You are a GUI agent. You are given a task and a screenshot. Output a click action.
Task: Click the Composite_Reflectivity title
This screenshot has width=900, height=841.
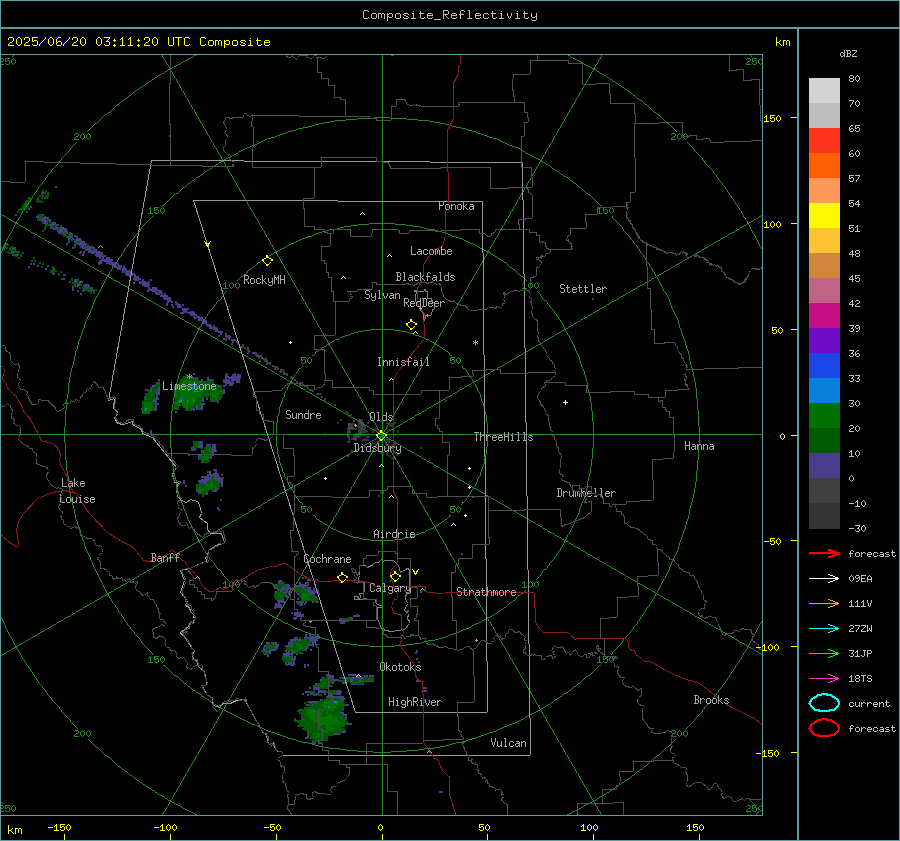coord(449,15)
